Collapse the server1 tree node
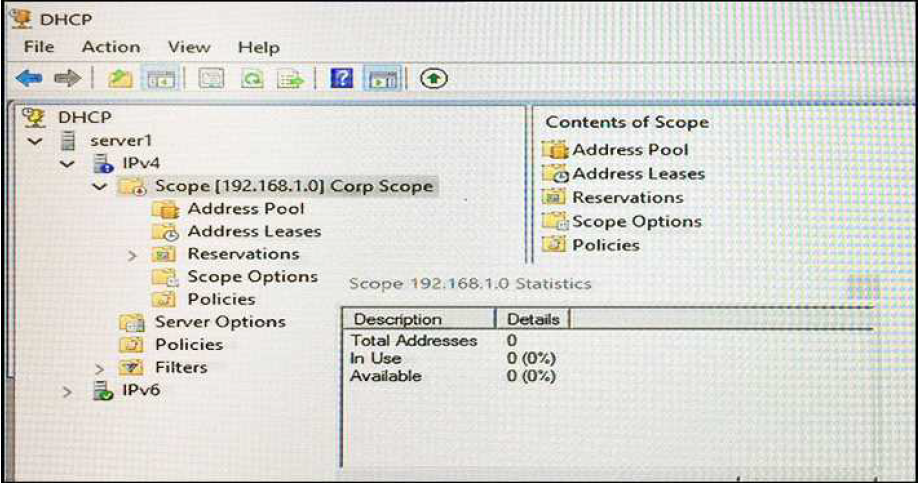 point(35,141)
